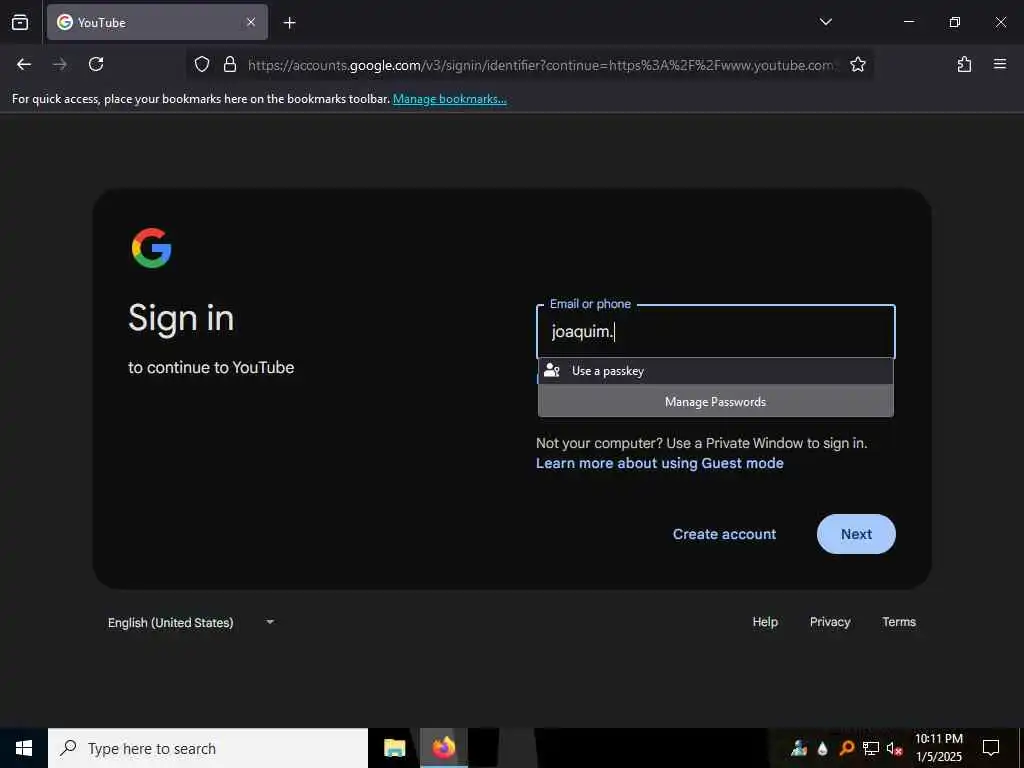Open the tracking protection shield icon

202,64
